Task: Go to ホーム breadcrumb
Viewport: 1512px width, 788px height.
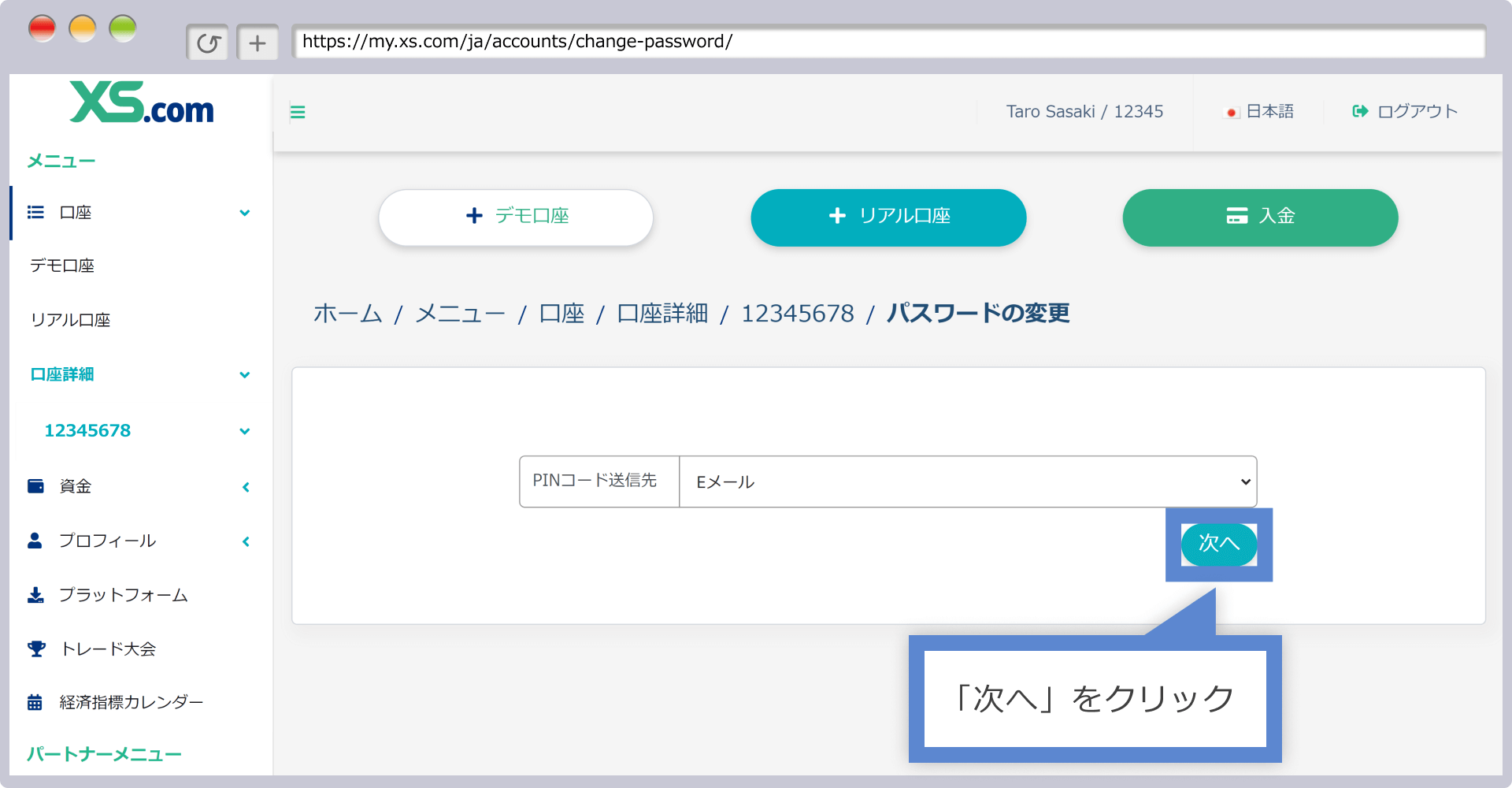Action: coord(348,314)
